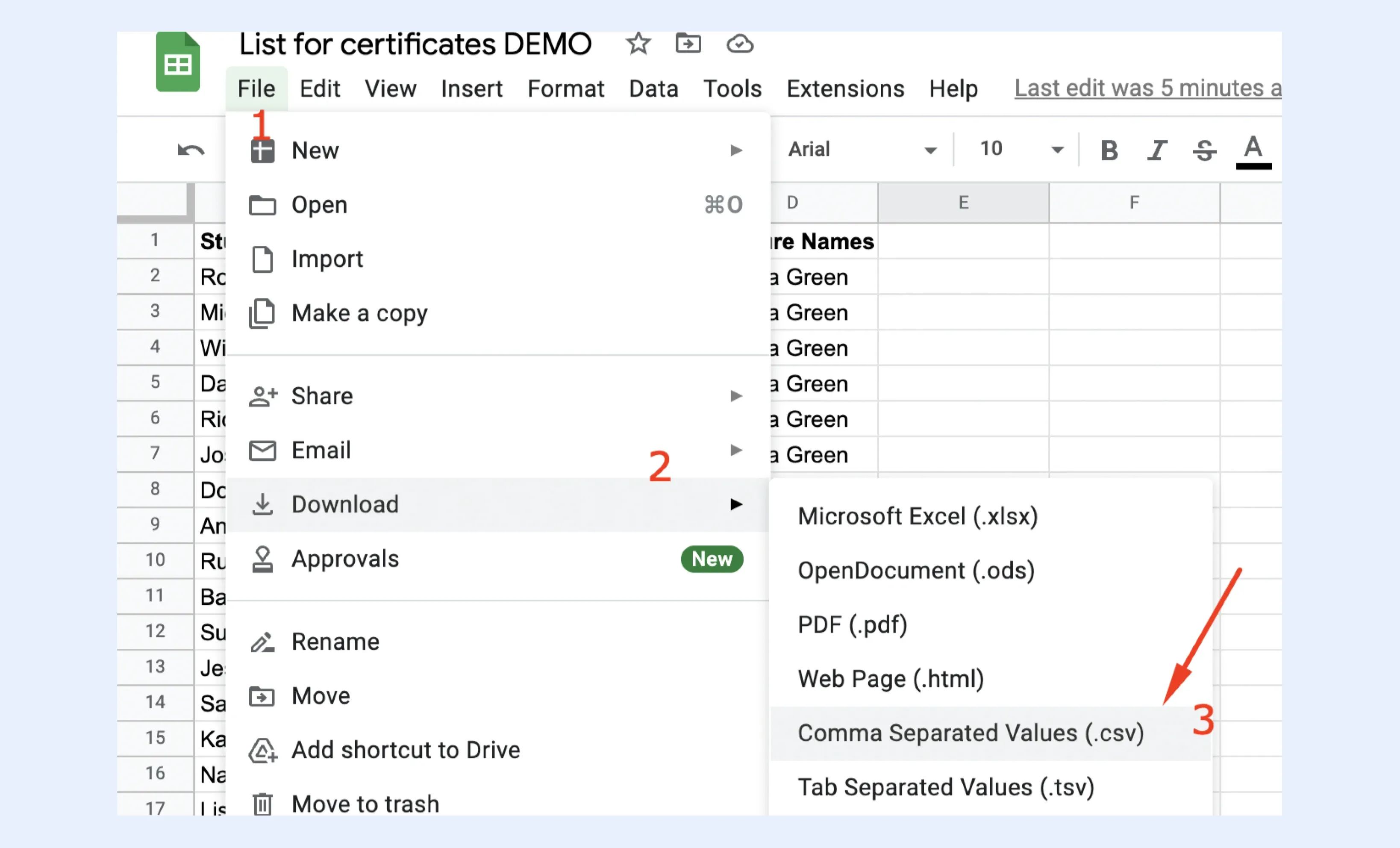Open the File menu
The height and width of the screenshot is (848, 1400).
coord(256,88)
